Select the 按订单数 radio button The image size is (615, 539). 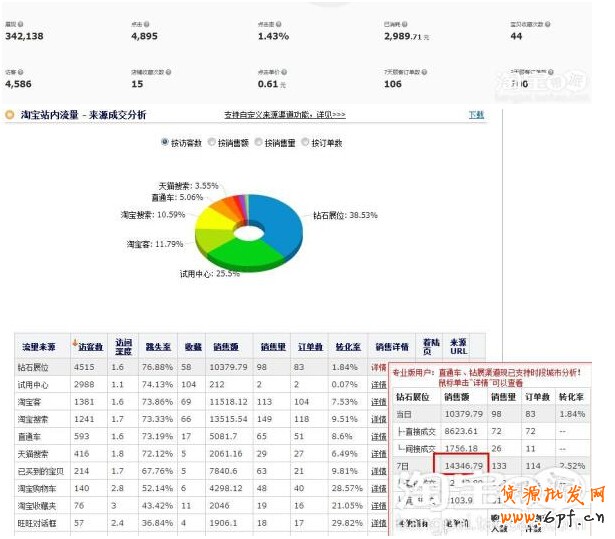pos(306,143)
